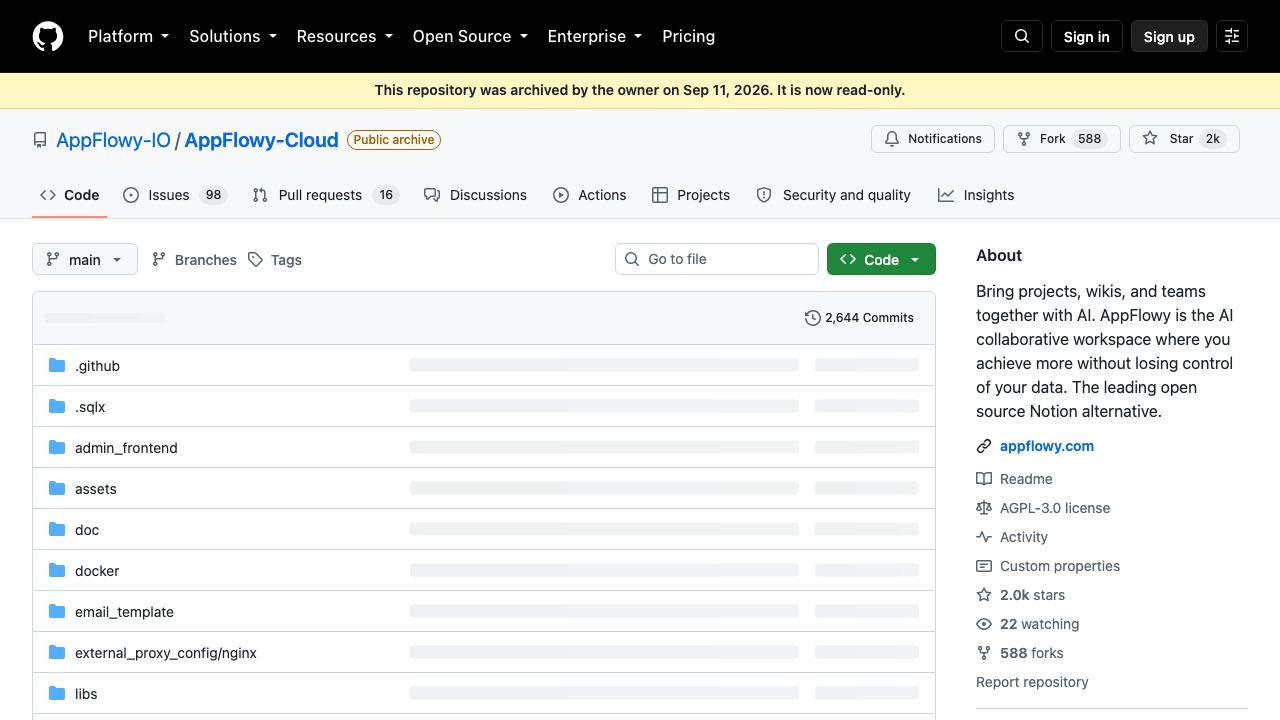The height and width of the screenshot is (720, 1280).
Task: Click the link icon beside appflowy.com
Action: tap(984, 446)
